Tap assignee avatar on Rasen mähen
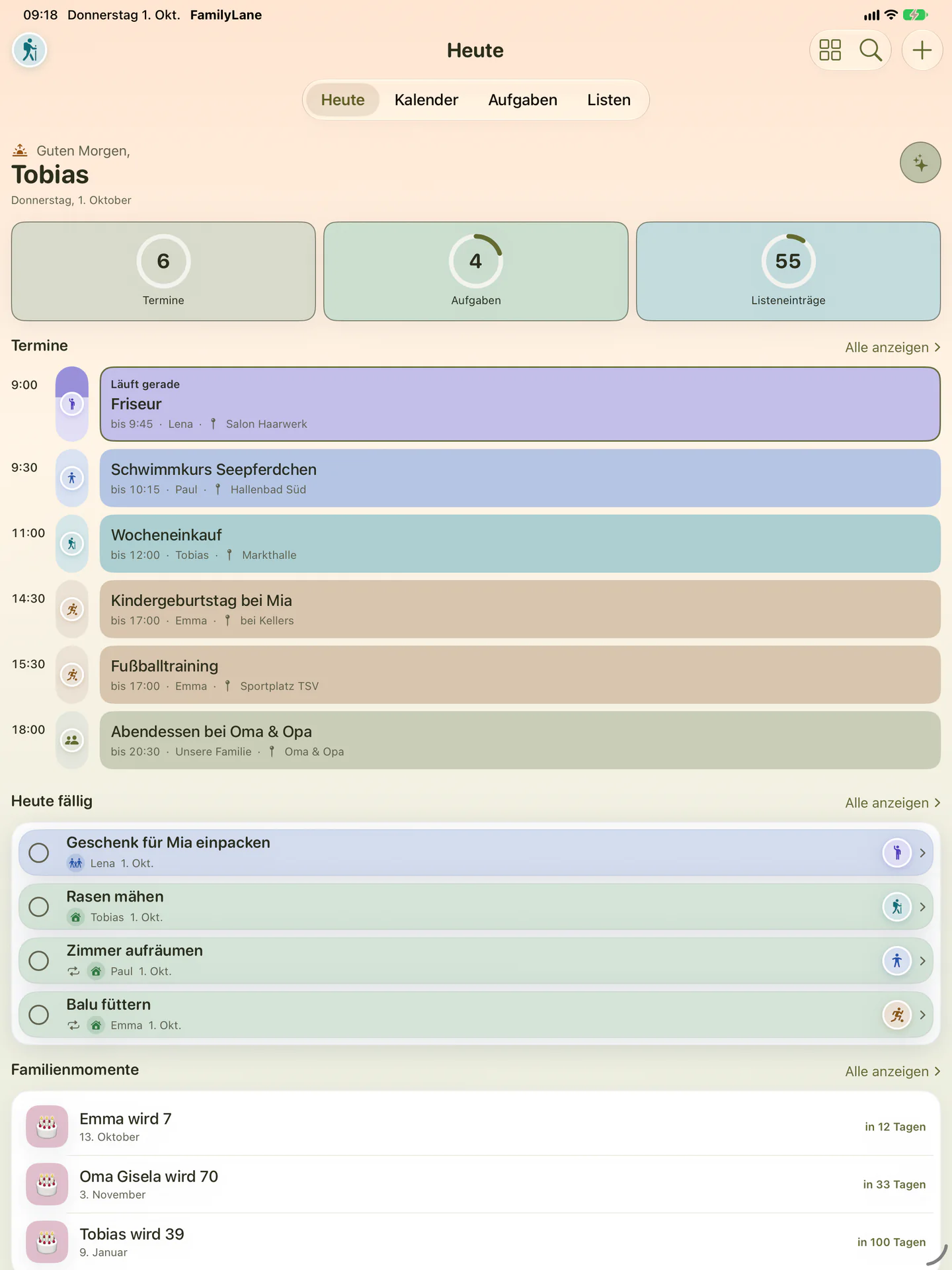Viewport: 952px width, 1270px height. 897,907
